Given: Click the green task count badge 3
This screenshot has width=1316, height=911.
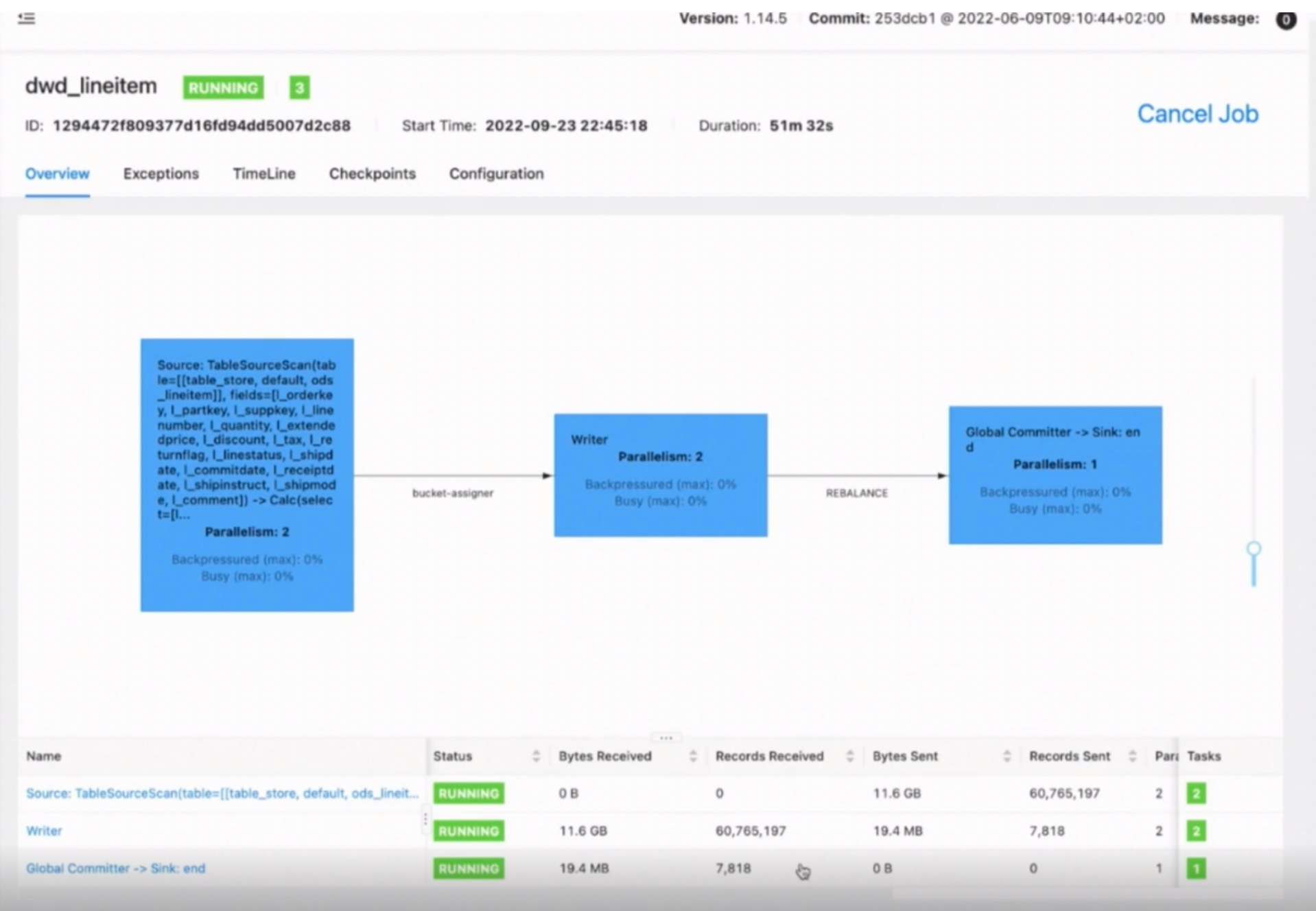Looking at the screenshot, I should click(299, 88).
